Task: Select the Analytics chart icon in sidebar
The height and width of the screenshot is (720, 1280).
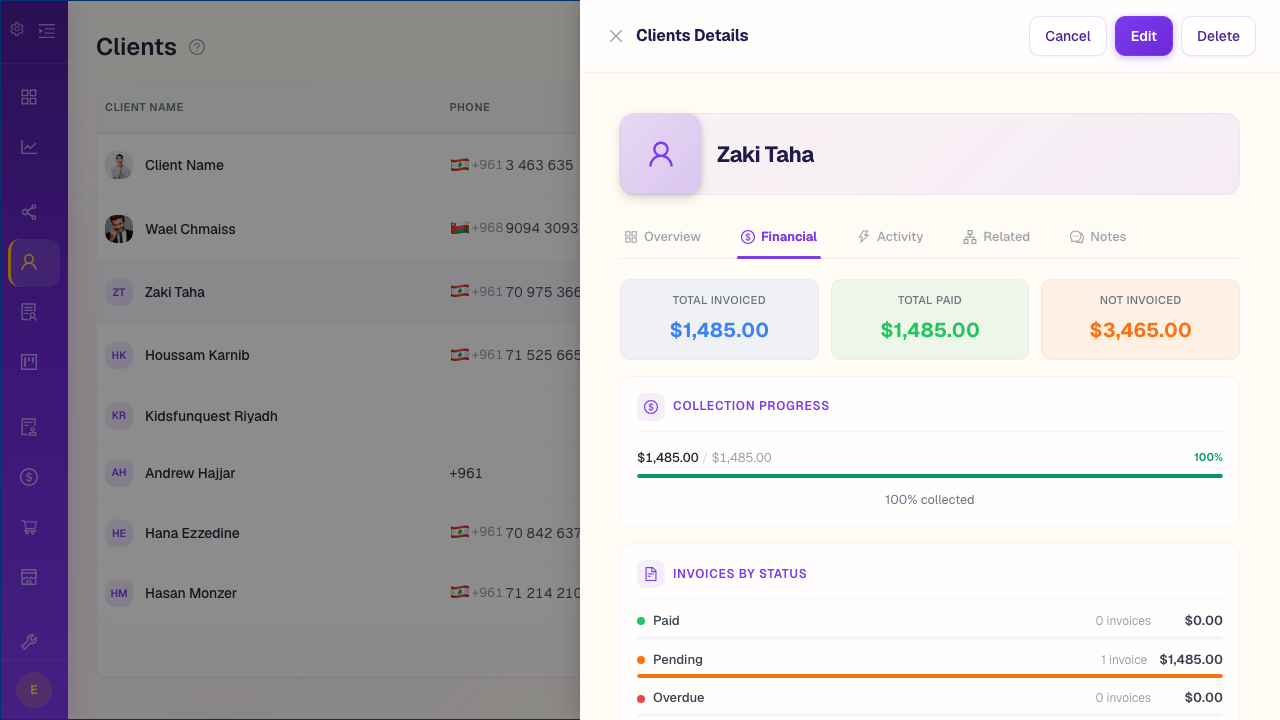Action: click(x=28, y=146)
